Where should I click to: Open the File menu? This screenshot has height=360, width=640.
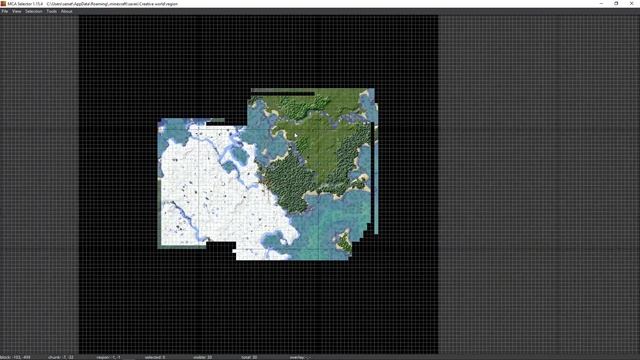pyautogui.click(x=5, y=11)
